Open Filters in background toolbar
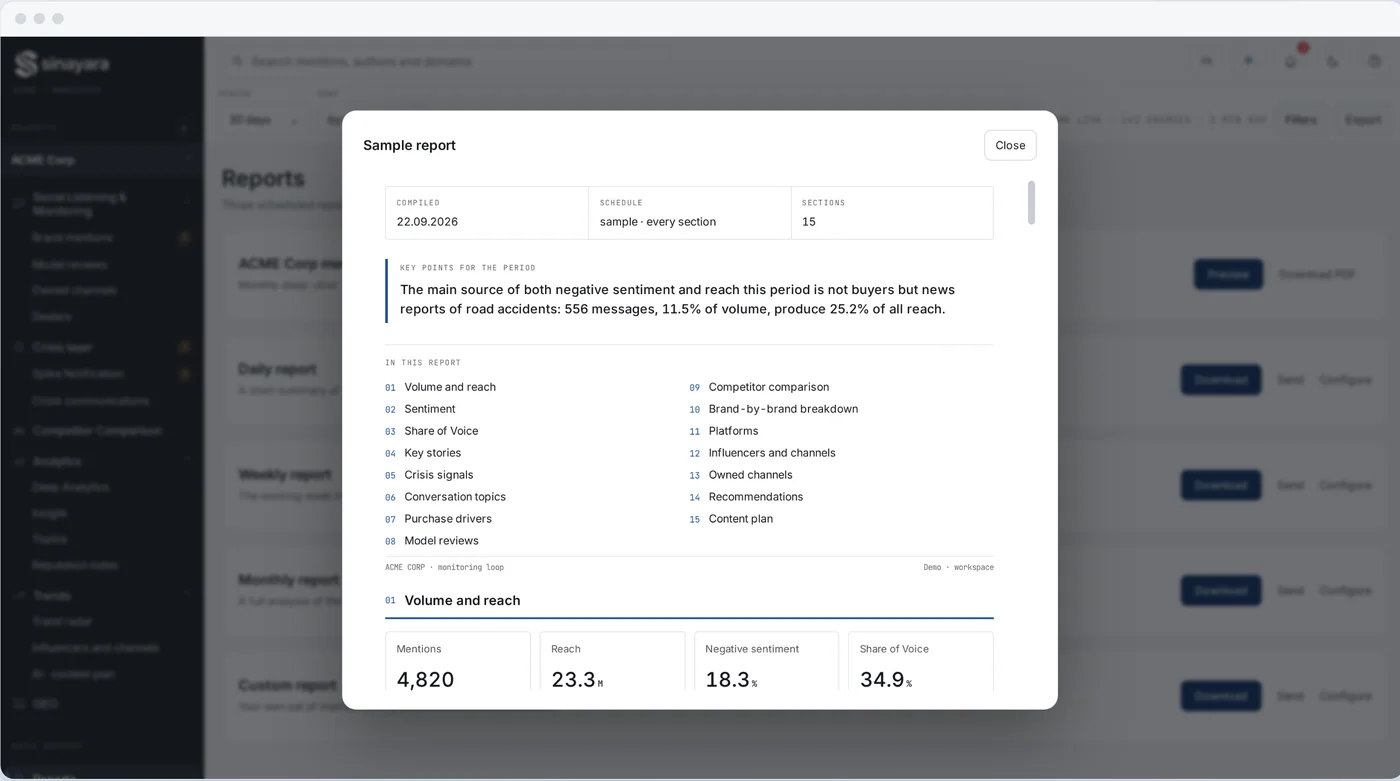Image resolution: width=1400 pixels, height=781 pixels. [x=1301, y=120]
